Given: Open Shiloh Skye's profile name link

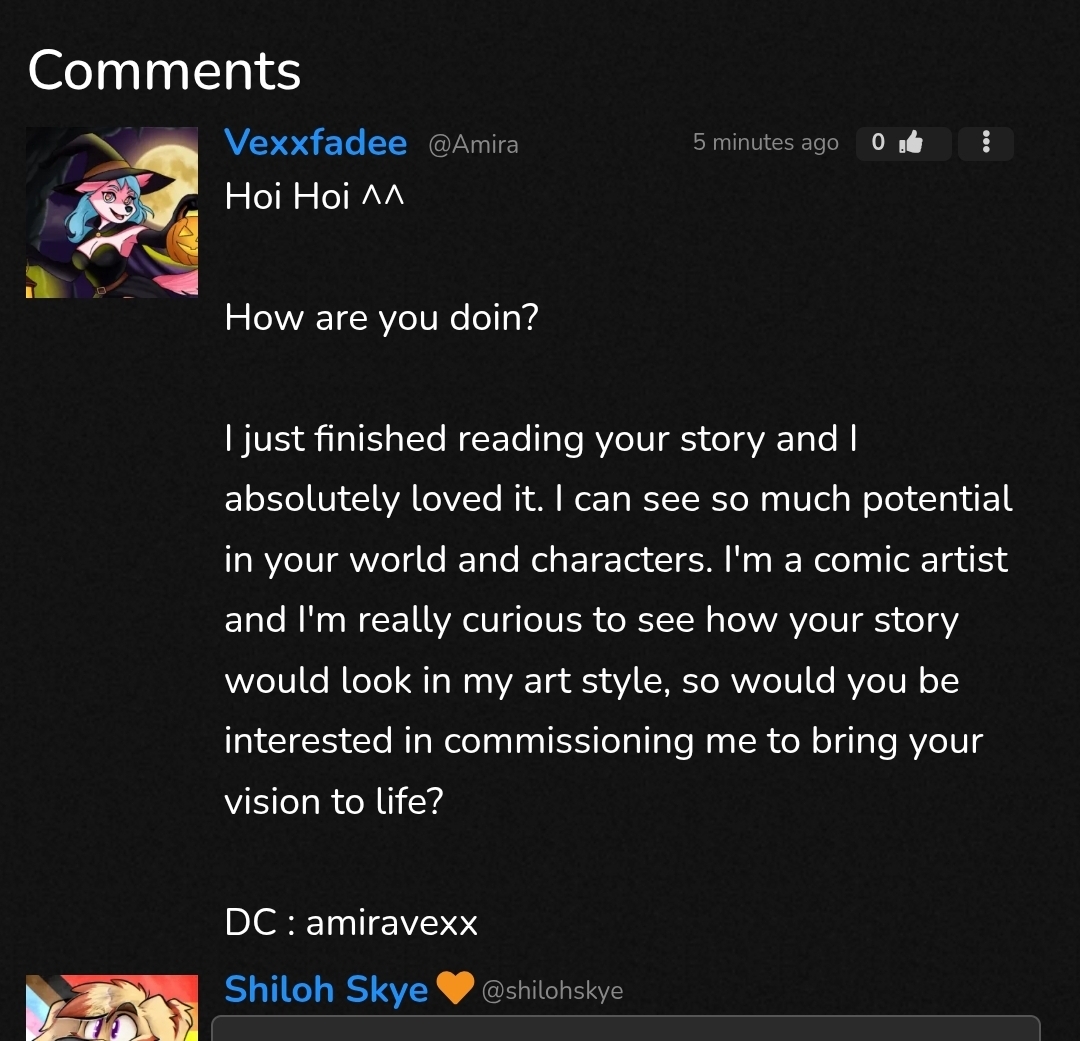Looking at the screenshot, I should point(326,990).
